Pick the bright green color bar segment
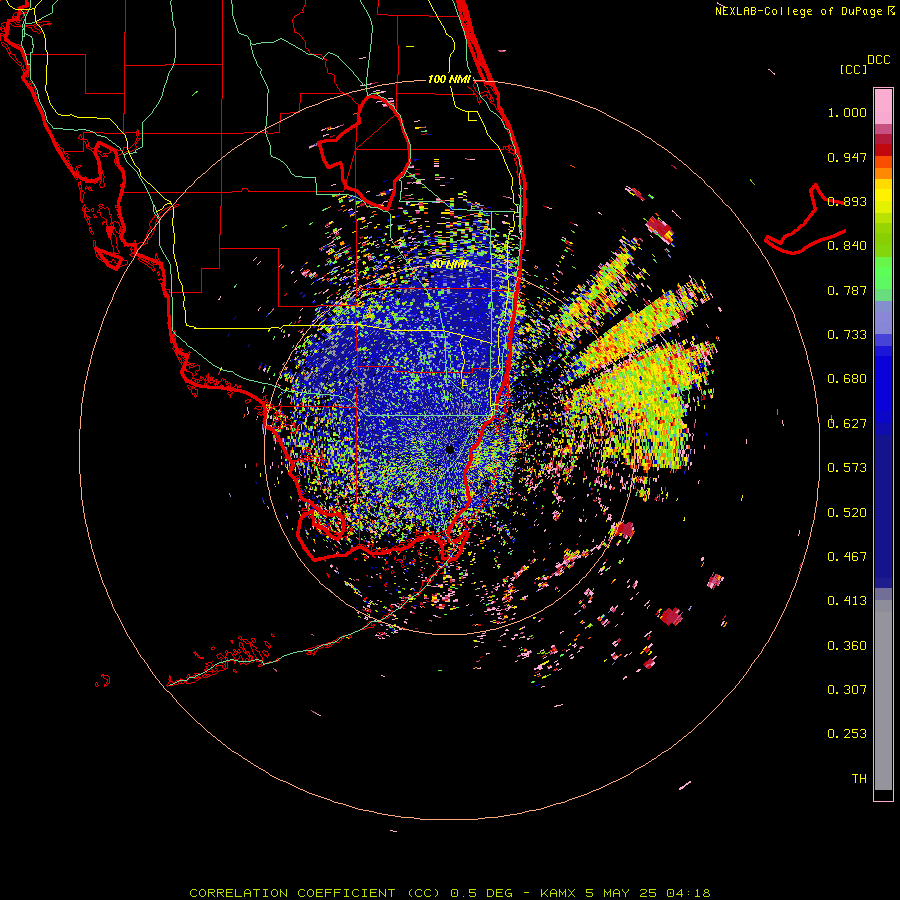This screenshot has width=900, height=900. click(883, 273)
